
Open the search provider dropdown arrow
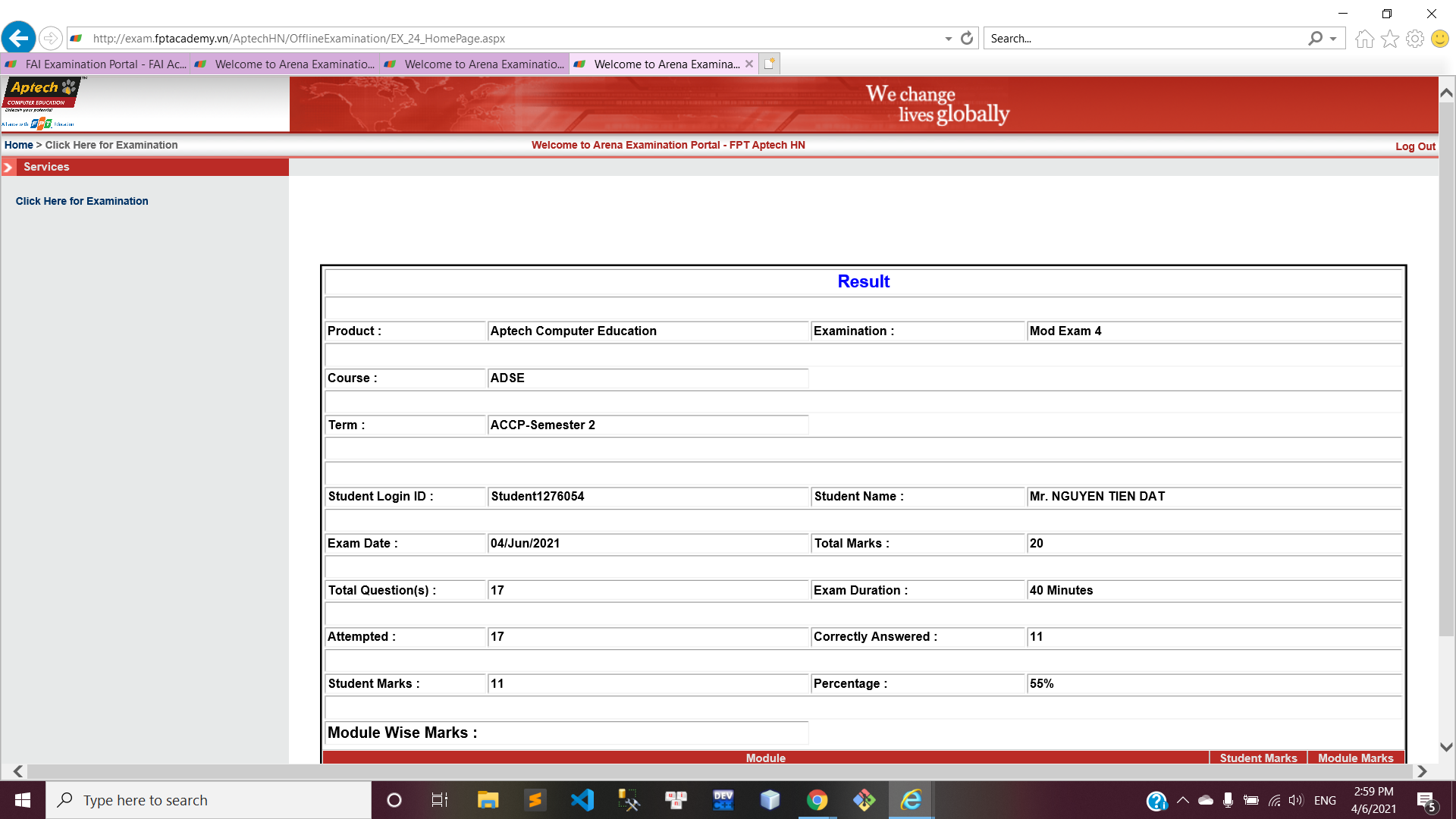(x=1333, y=39)
